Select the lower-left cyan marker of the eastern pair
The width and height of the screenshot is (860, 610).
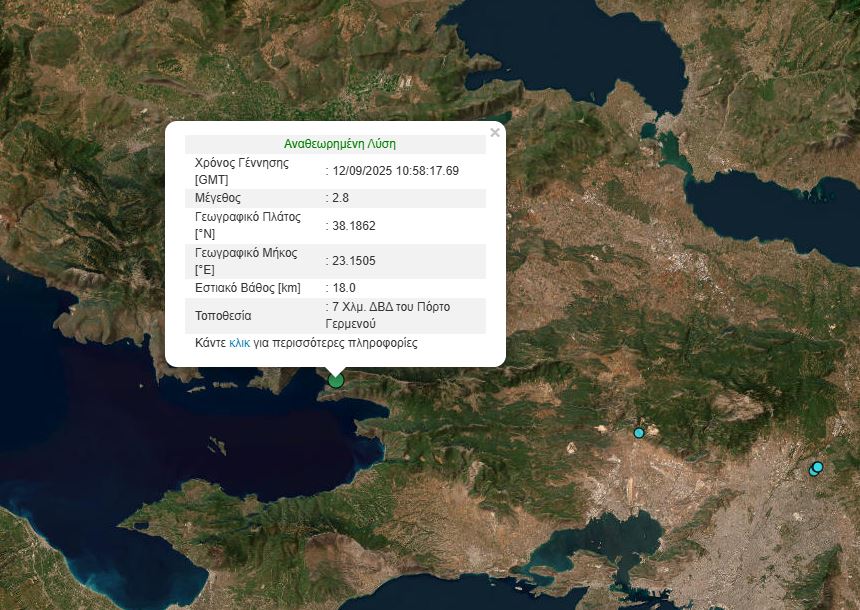pos(812,471)
